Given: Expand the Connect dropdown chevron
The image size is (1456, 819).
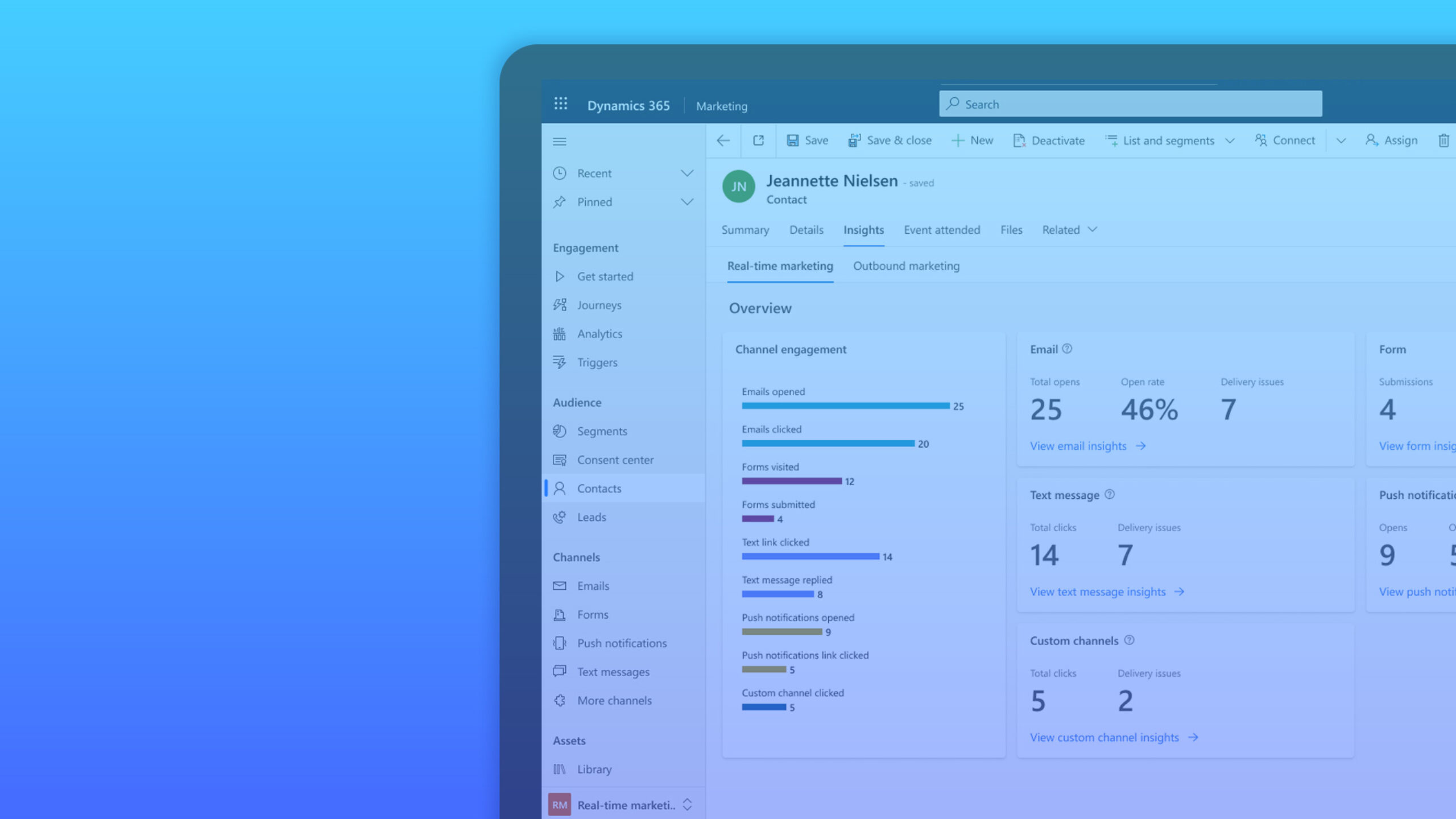Looking at the screenshot, I should point(1341,141).
